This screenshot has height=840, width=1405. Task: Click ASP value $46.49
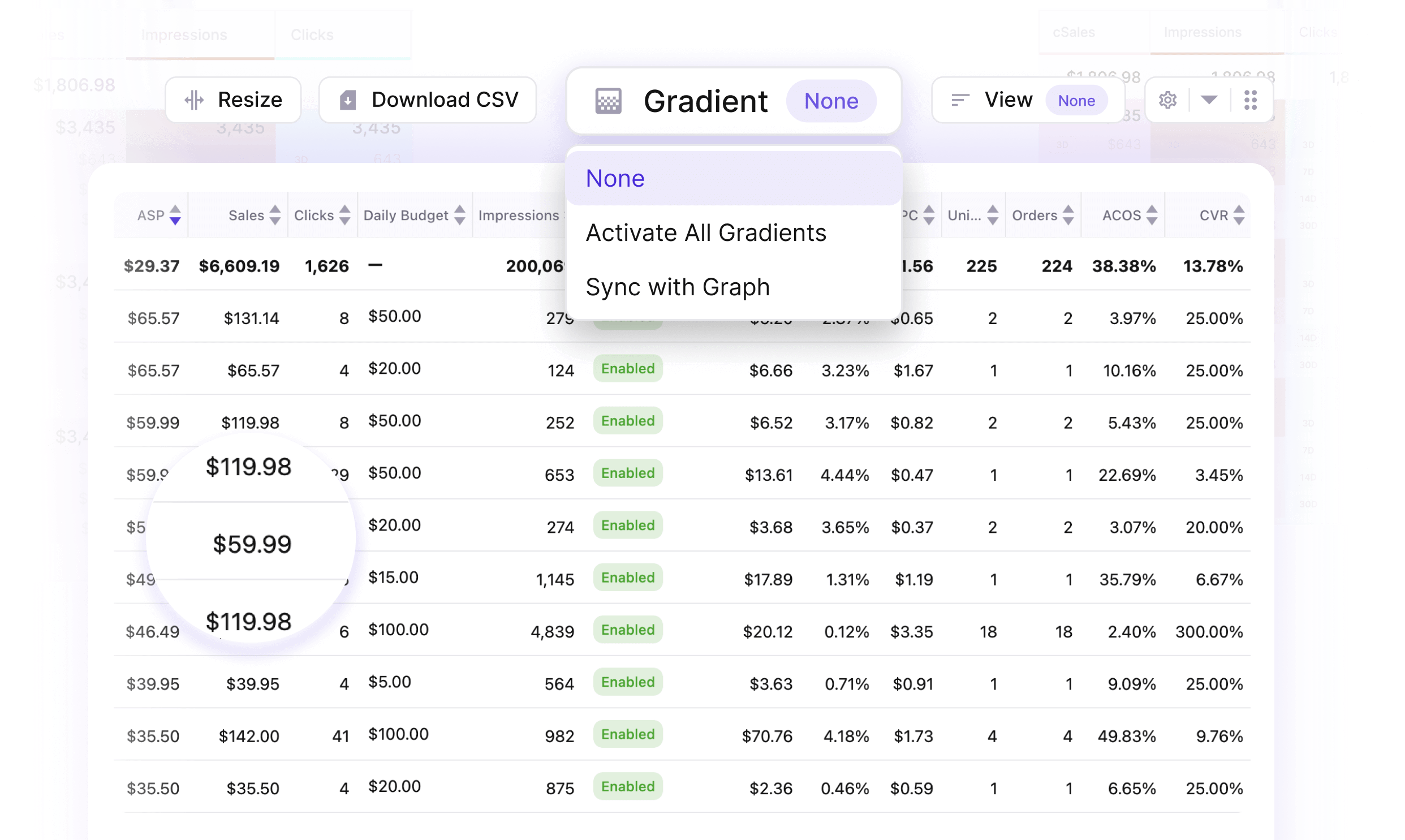tap(153, 632)
